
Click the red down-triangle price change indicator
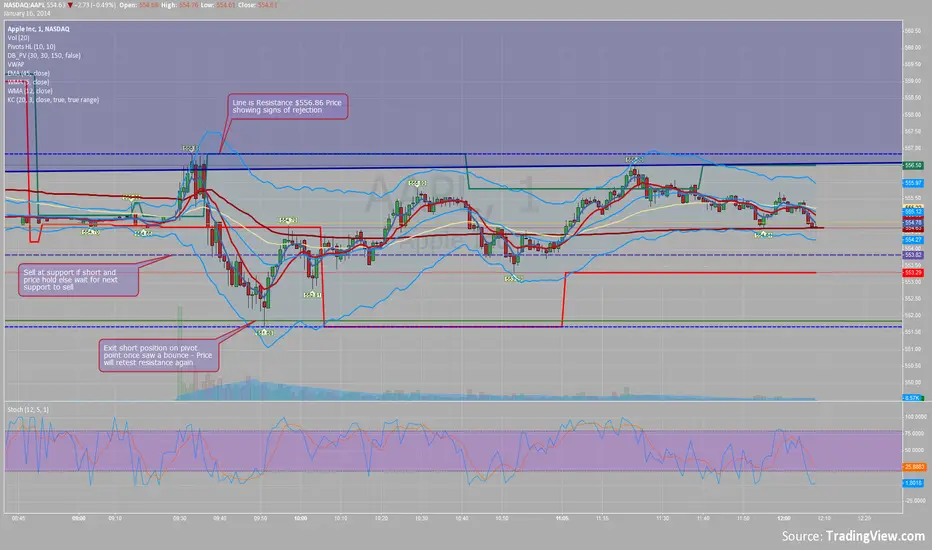71,5
